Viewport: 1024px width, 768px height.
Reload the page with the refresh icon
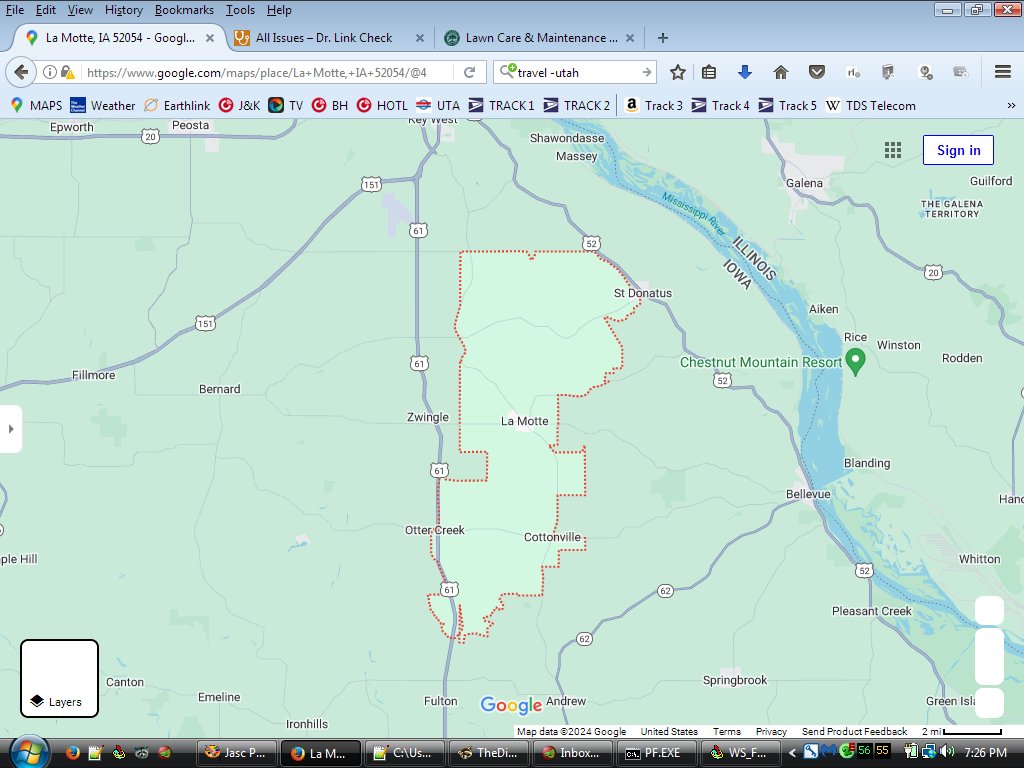pos(469,72)
